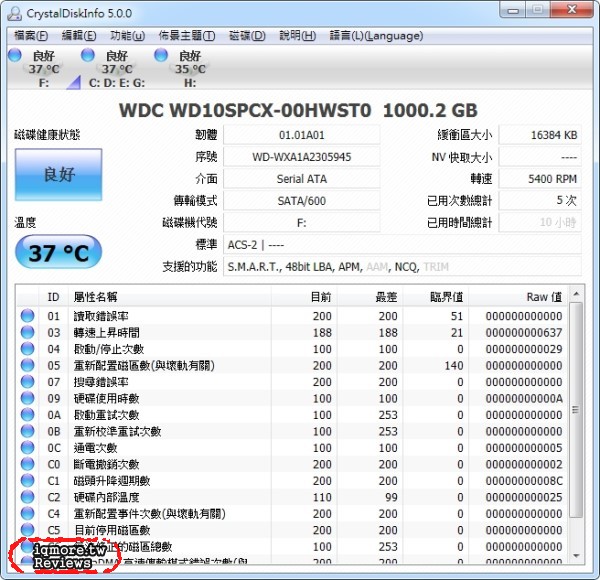Click the power on count field 5 次
Screen dimensions: 600x580
tap(540, 200)
